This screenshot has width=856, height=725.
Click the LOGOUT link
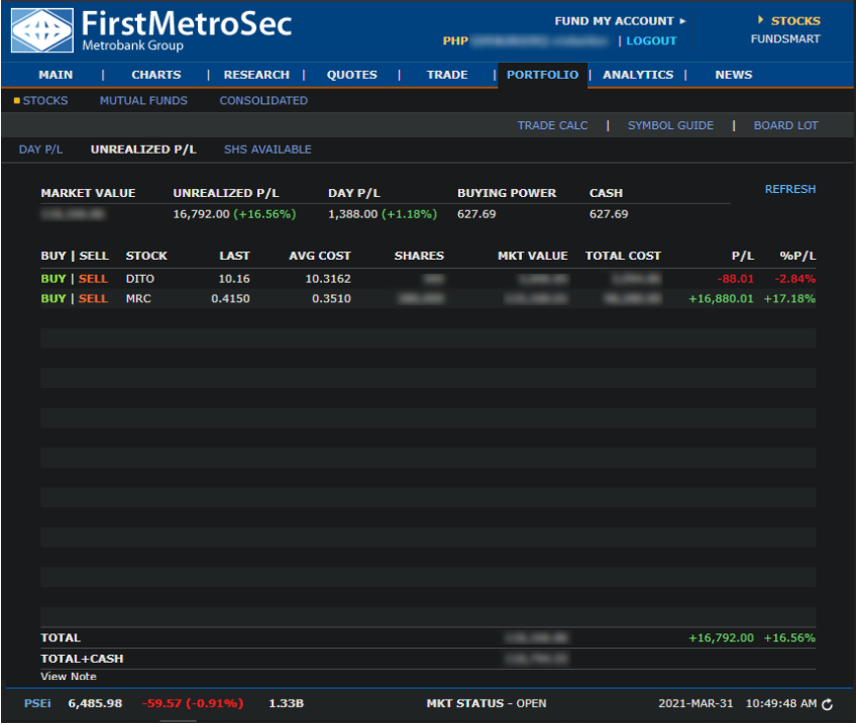651,41
